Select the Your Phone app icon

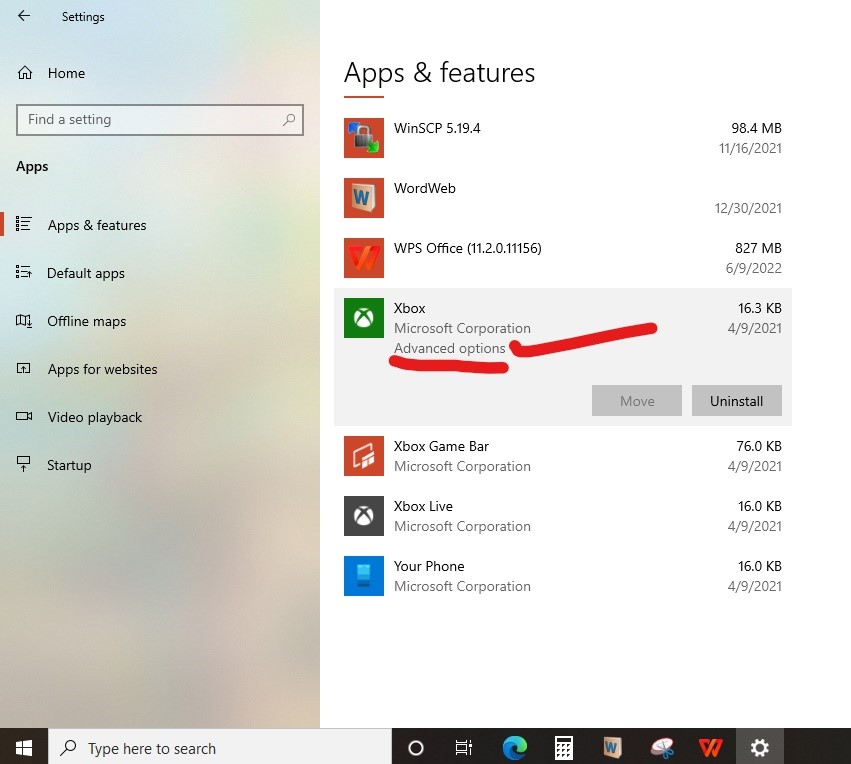pyautogui.click(x=364, y=576)
